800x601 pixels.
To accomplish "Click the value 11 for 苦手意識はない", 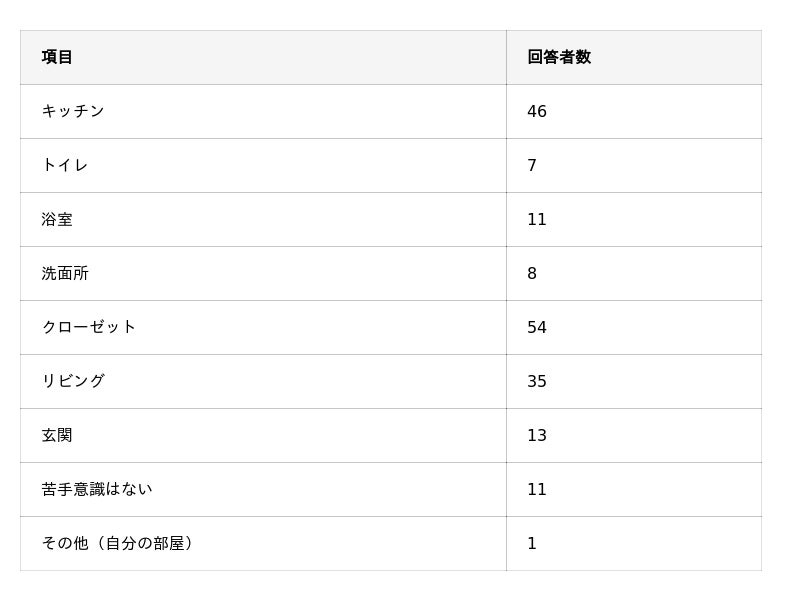I will pos(537,489).
